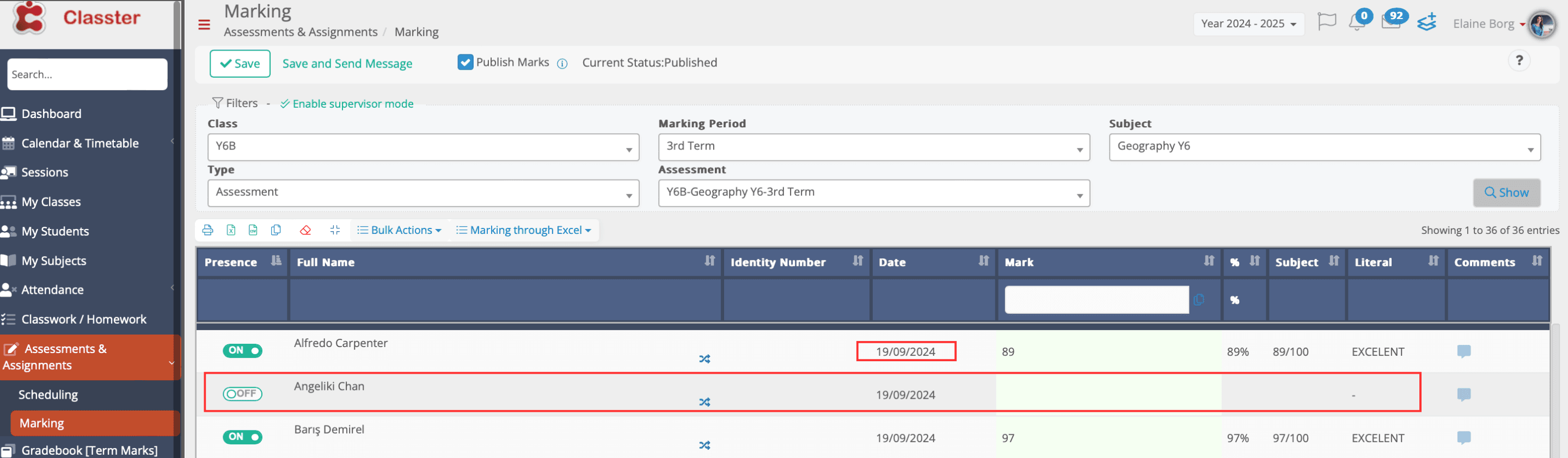Click Assessments & Assignments breadcrumb link

click(301, 32)
